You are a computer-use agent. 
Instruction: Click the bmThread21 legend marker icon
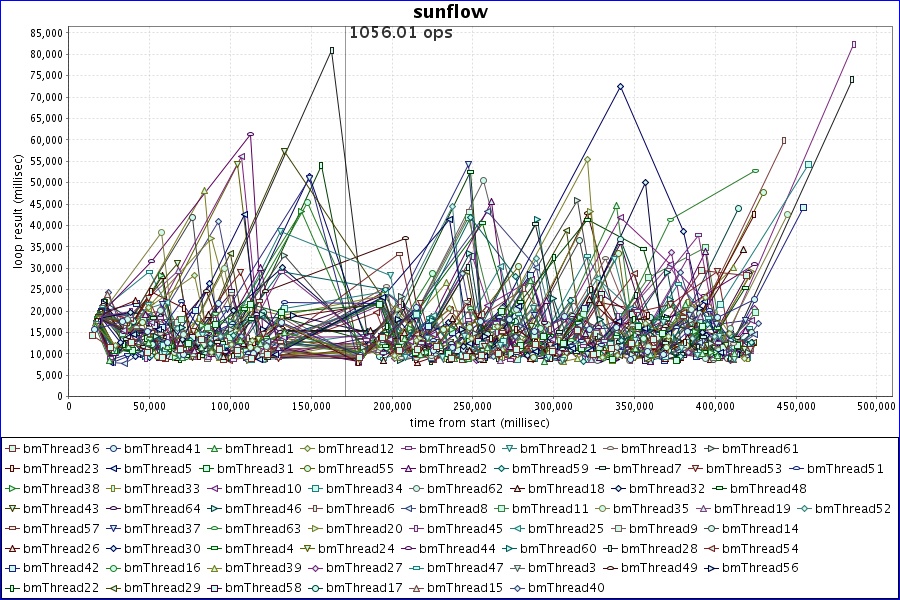(509, 449)
